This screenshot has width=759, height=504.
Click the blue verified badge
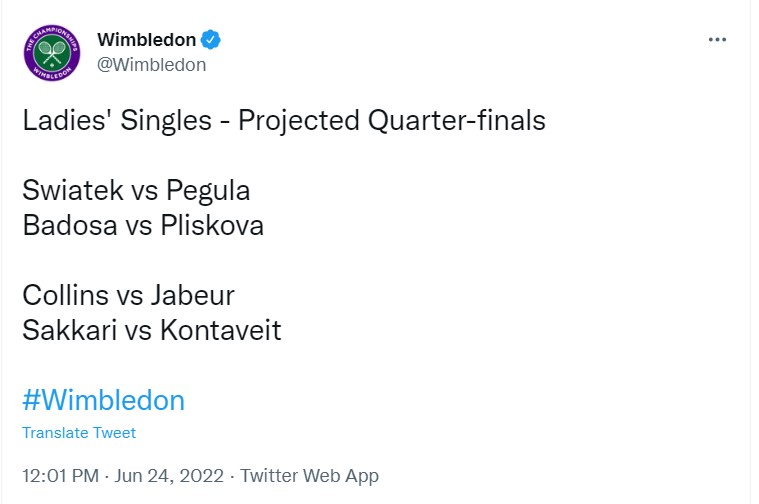(212, 40)
